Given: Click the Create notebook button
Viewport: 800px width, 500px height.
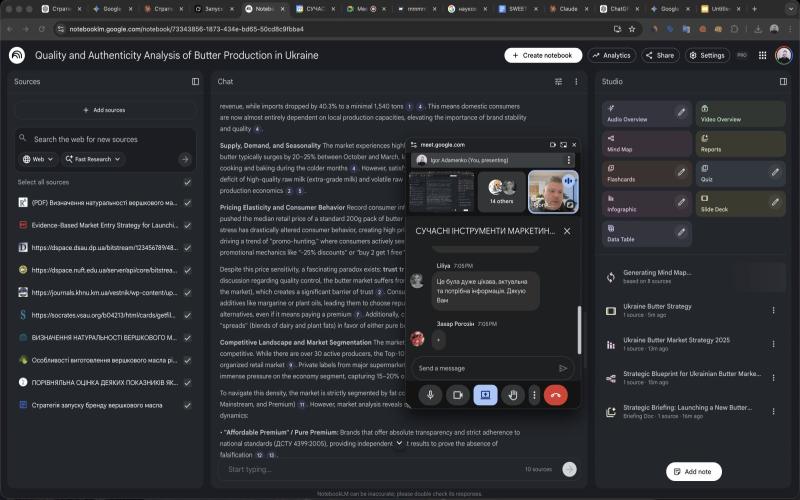Looking at the screenshot, I should [x=543, y=56].
